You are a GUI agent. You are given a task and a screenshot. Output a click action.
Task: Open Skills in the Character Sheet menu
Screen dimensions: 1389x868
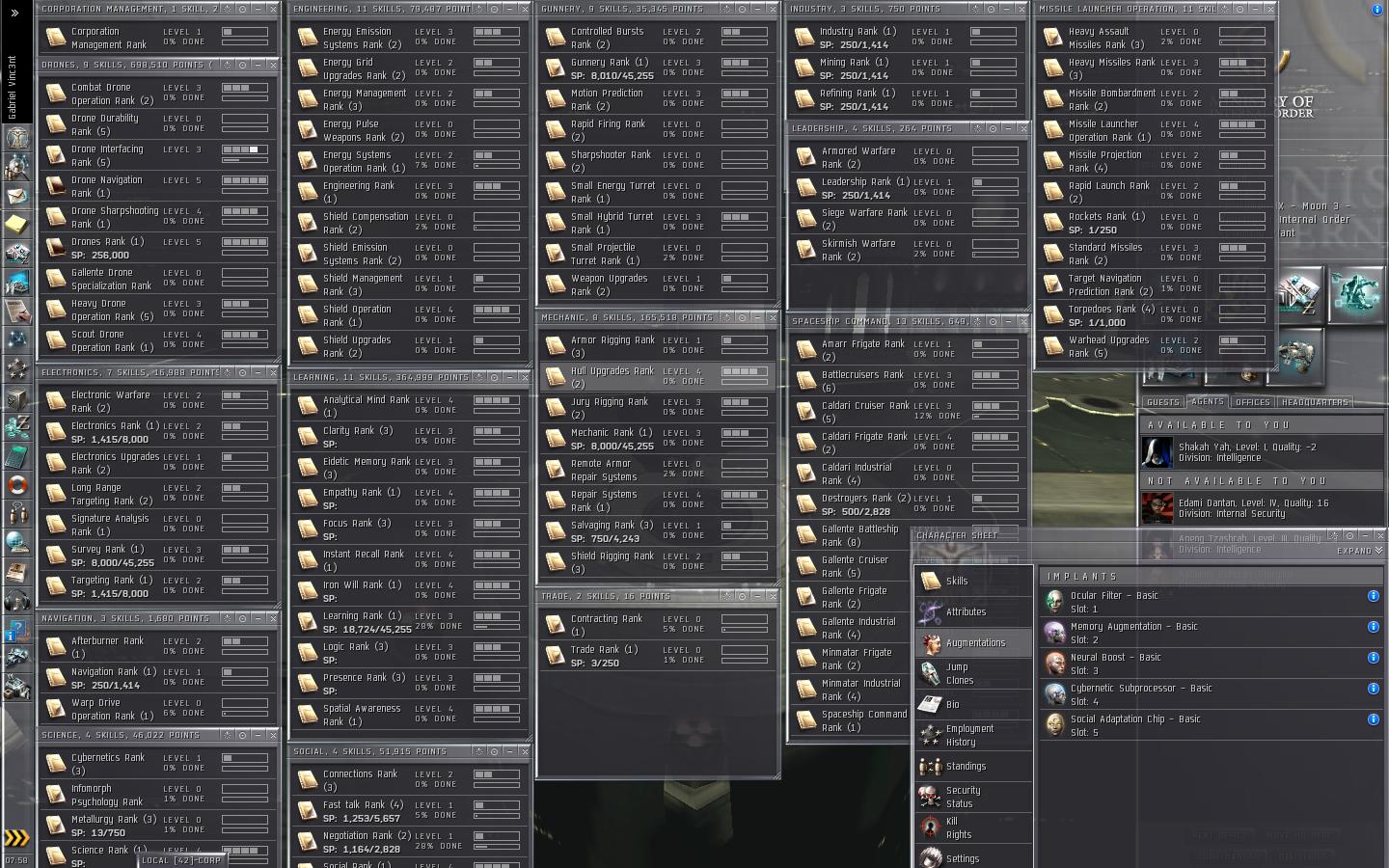tap(974, 582)
